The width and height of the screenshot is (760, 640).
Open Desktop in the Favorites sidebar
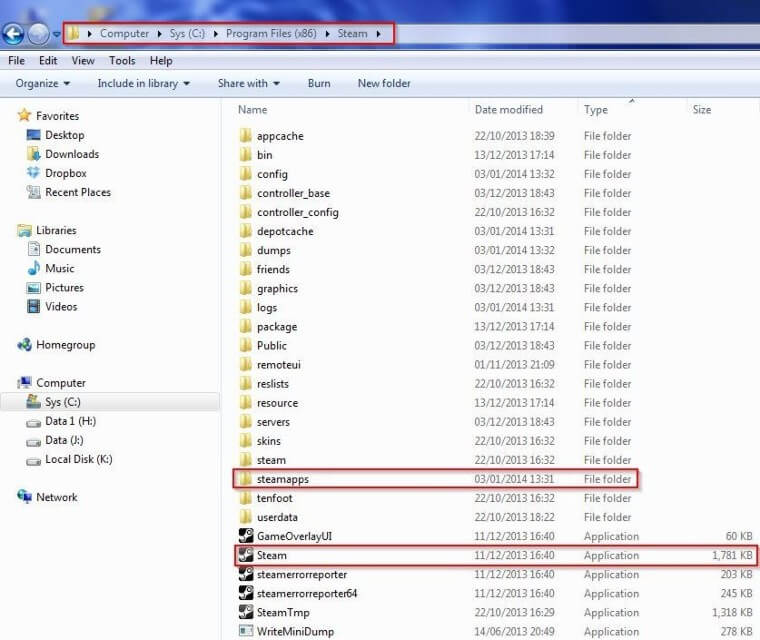[x=64, y=135]
